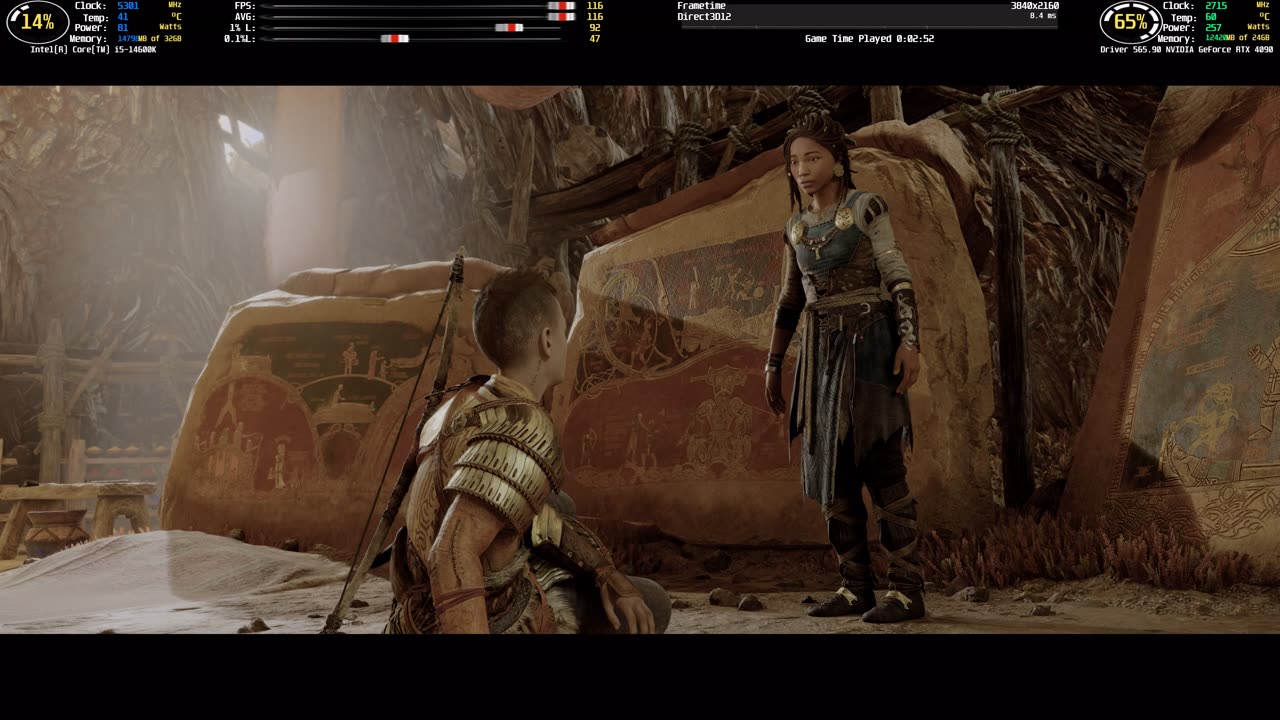Click the GPU usage gauge showing 65%
This screenshot has height=720, width=1280.
[x=1131, y=22]
